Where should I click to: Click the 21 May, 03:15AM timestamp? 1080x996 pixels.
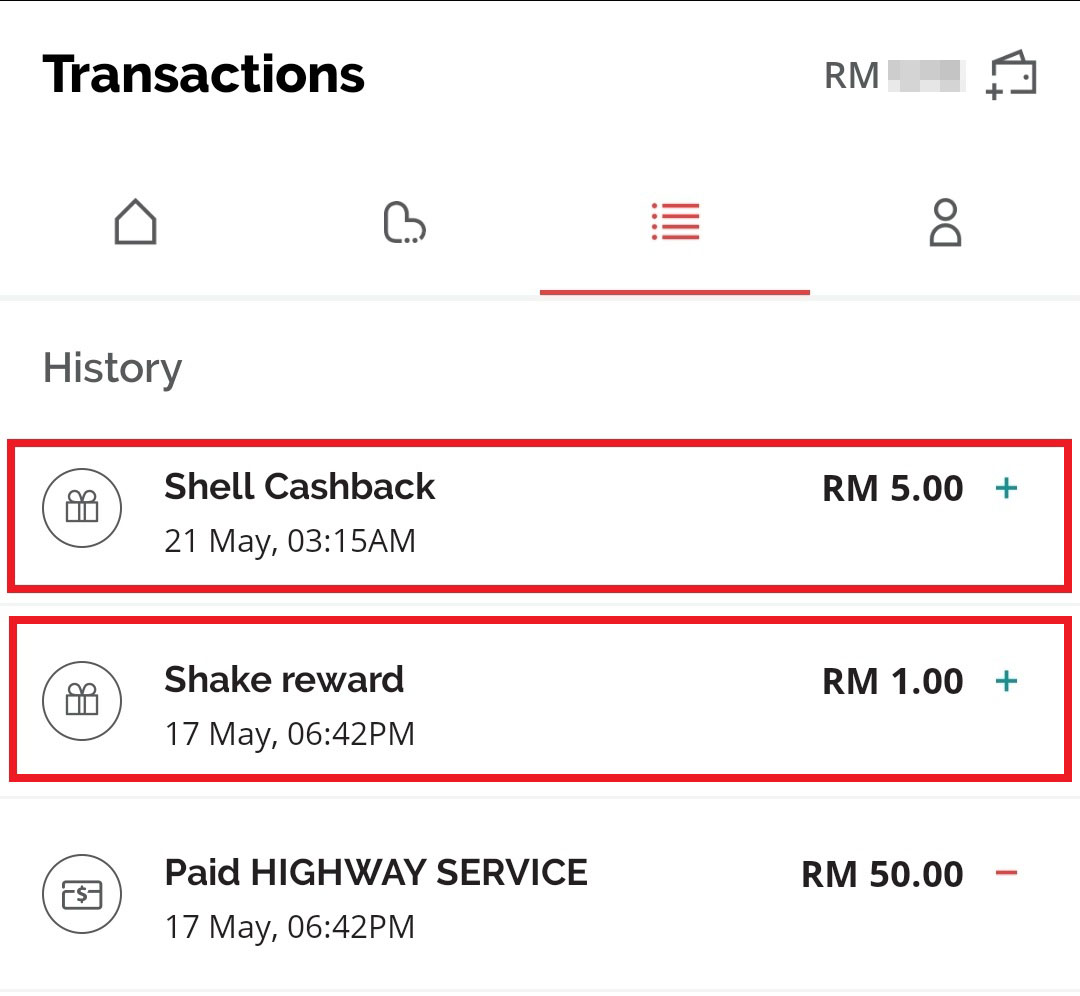[x=289, y=541]
